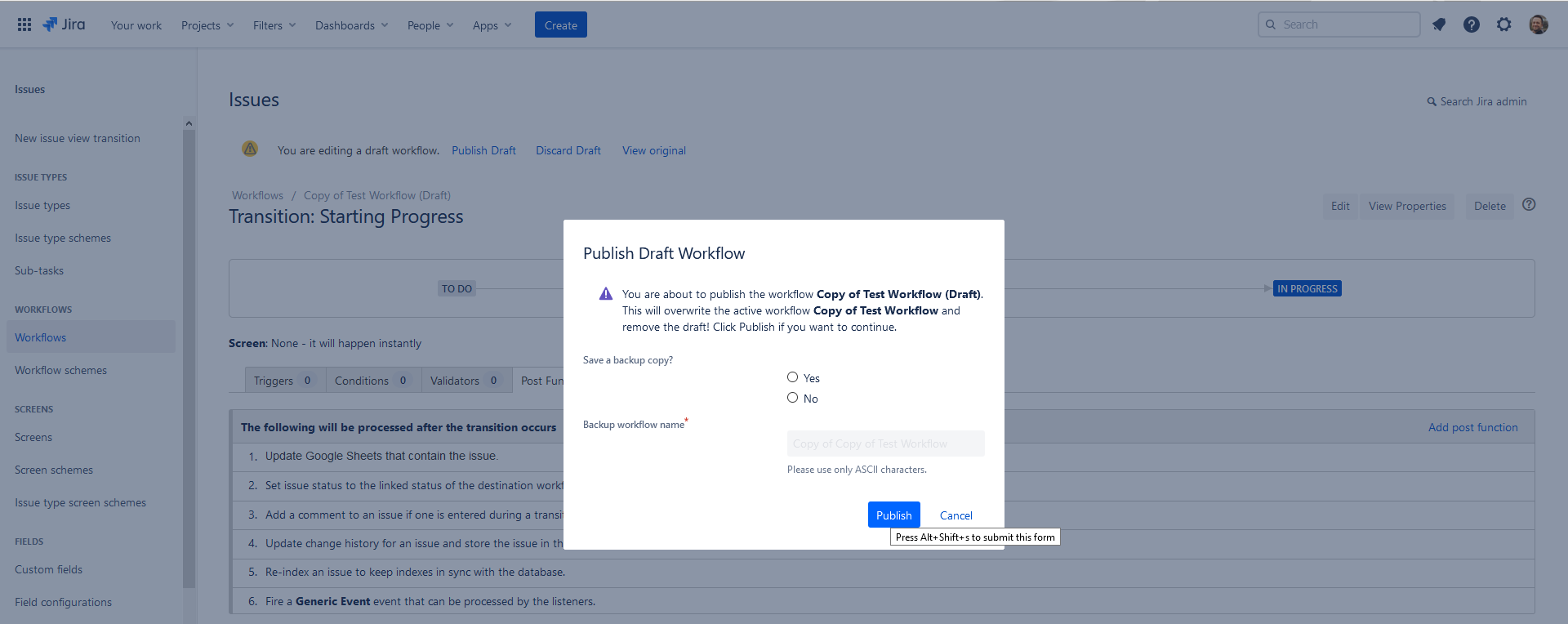Select Yes to save a backup copy

coord(792,377)
